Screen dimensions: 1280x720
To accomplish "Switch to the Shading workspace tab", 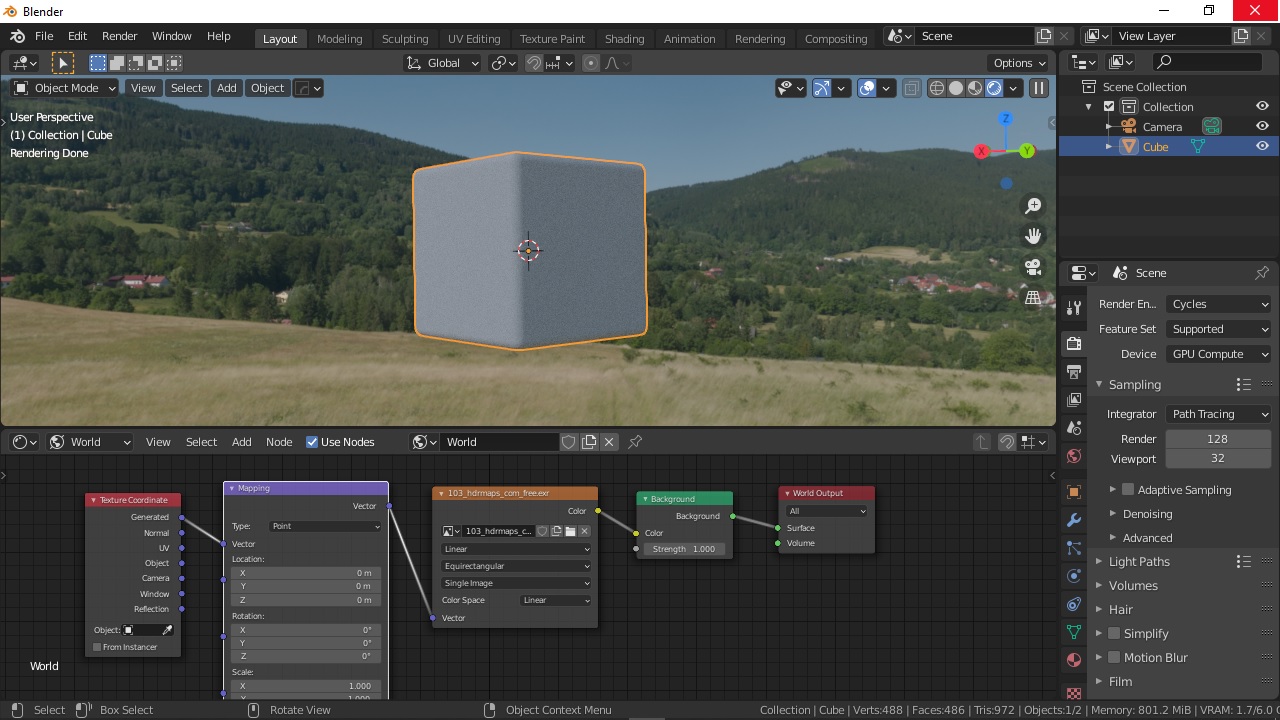I will pos(624,38).
